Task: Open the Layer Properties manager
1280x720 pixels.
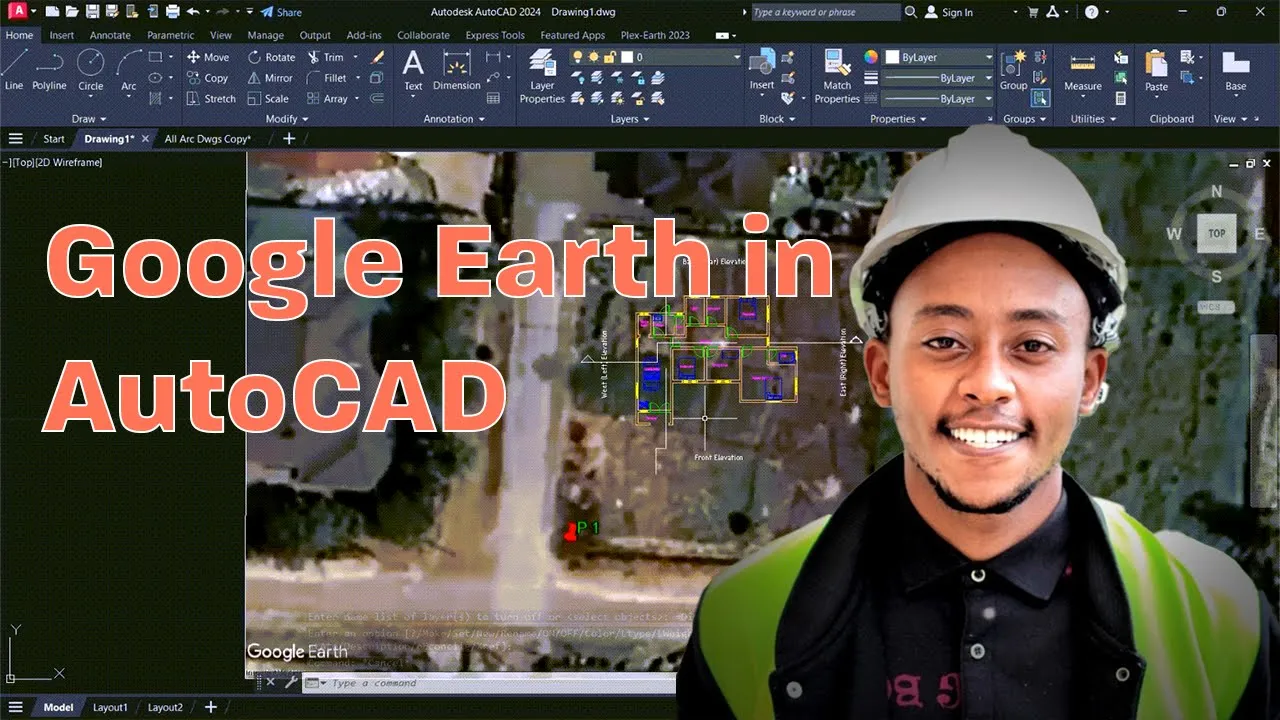Action: coord(543,77)
